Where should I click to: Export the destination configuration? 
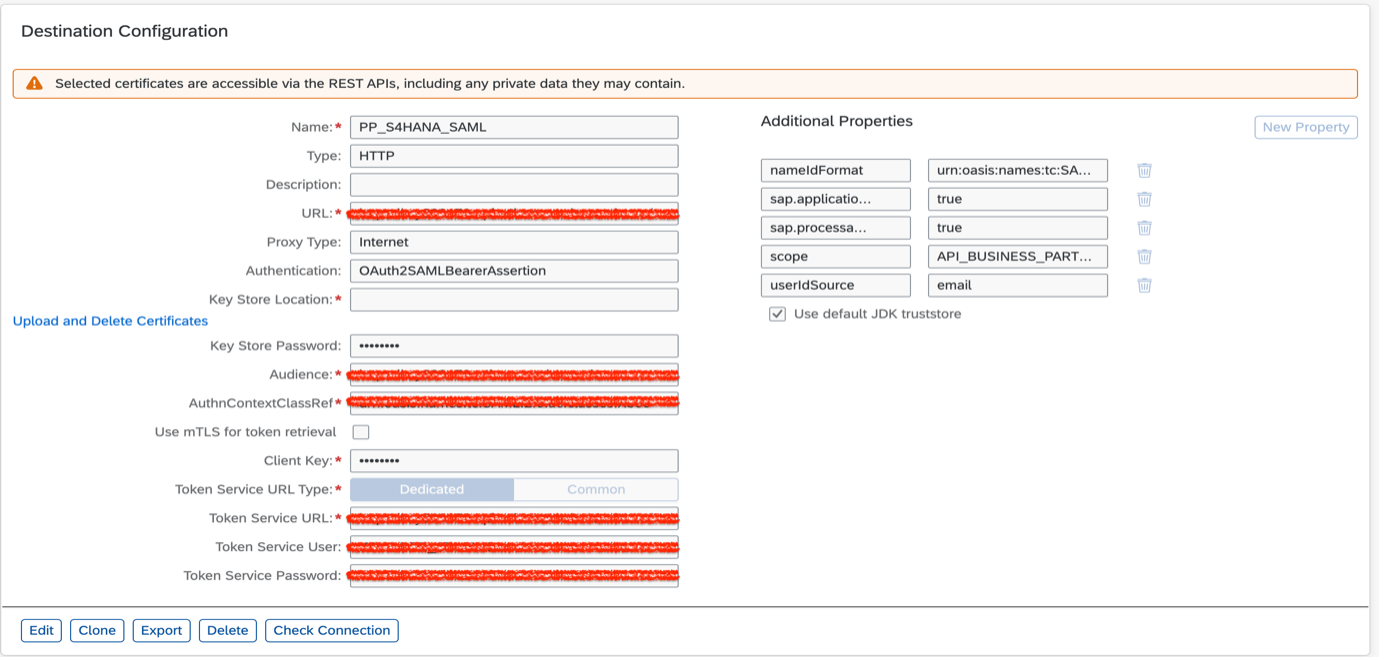[161, 630]
